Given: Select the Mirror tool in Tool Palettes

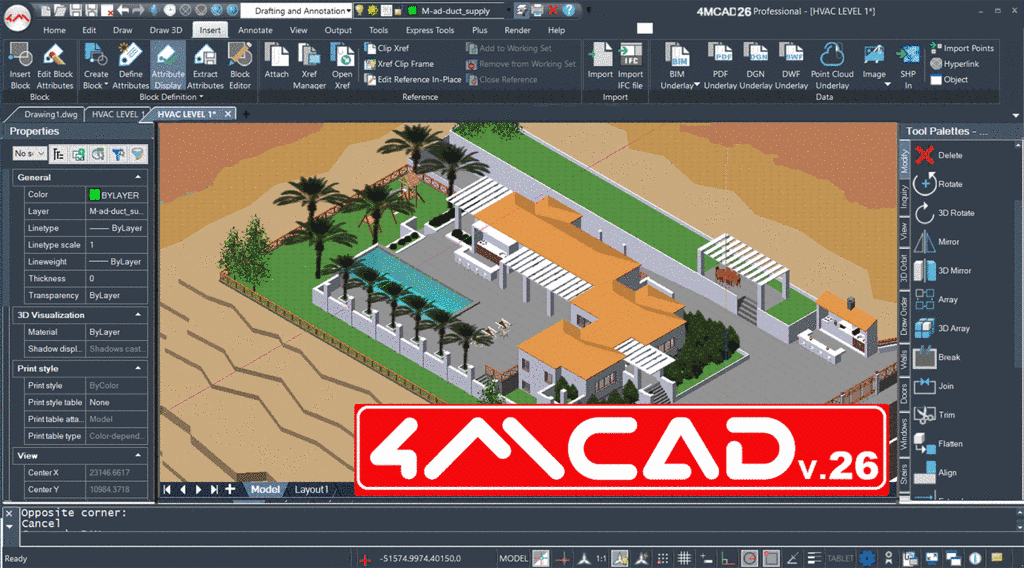Looking at the screenshot, I should tap(925, 242).
